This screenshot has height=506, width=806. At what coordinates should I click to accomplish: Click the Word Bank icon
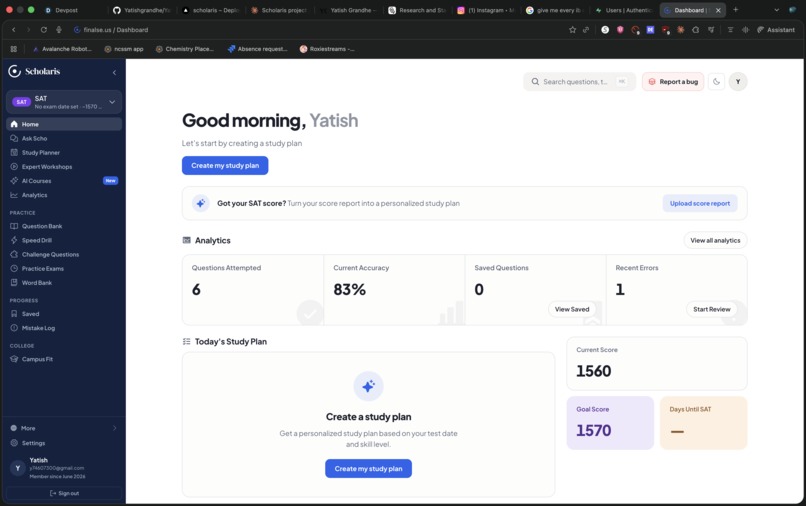(x=14, y=282)
